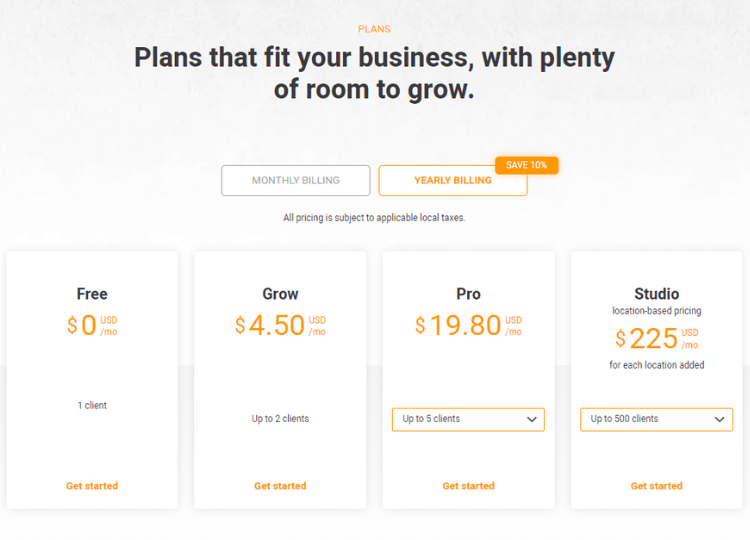The image size is (750, 540).
Task: Click the chevron arrow in Pro dropdown
Action: click(531, 419)
